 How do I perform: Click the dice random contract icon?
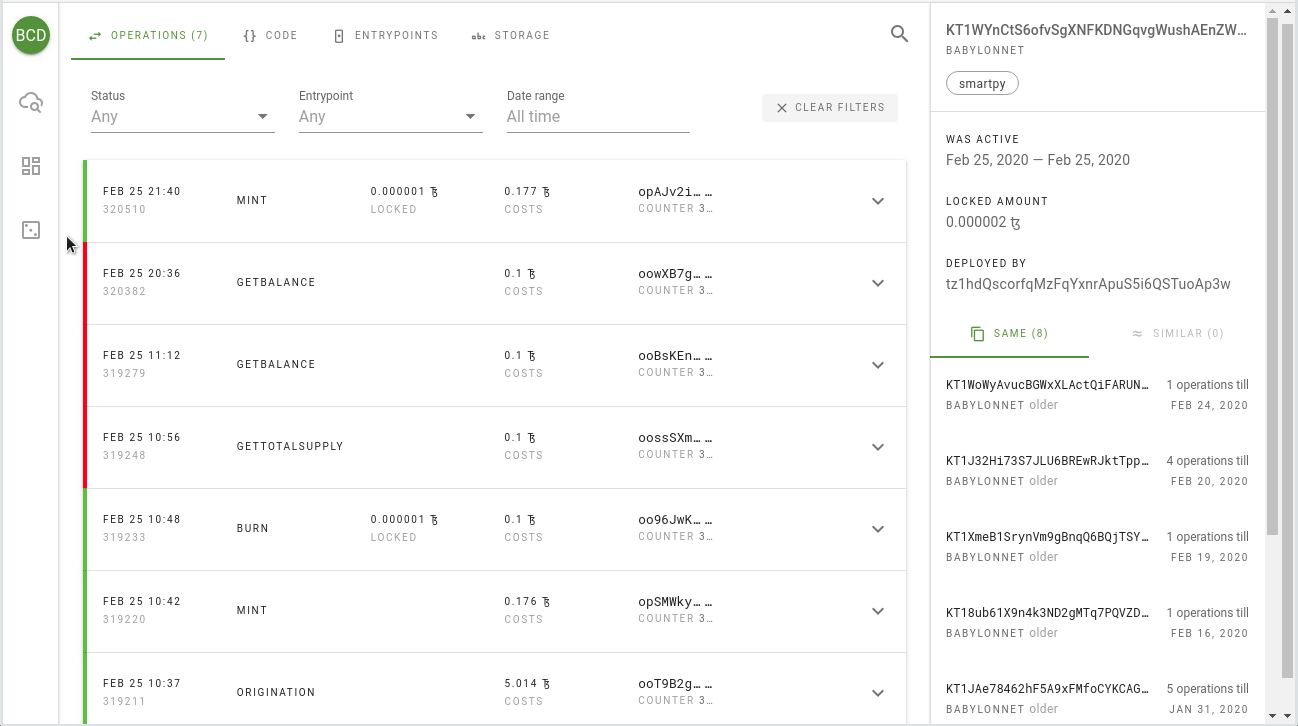pyautogui.click(x=31, y=230)
